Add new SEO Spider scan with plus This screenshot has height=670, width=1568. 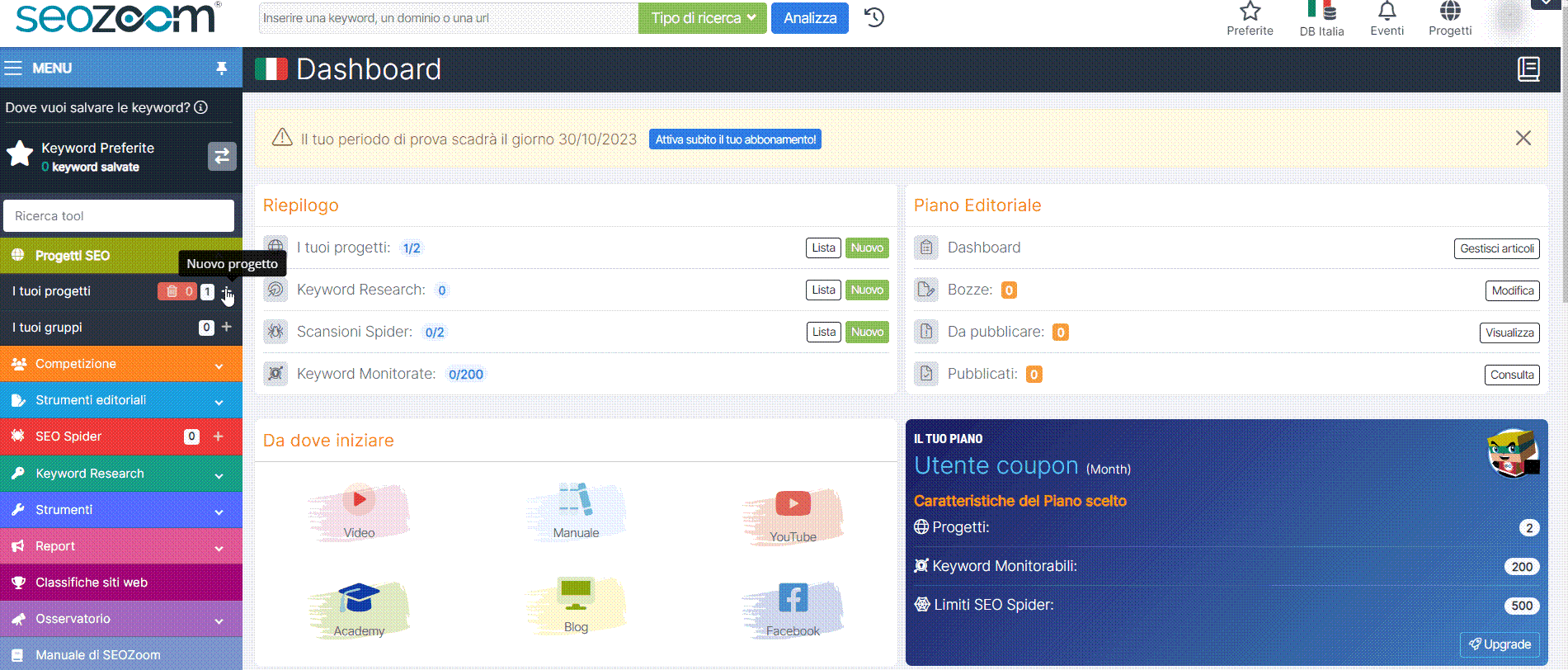[218, 436]
